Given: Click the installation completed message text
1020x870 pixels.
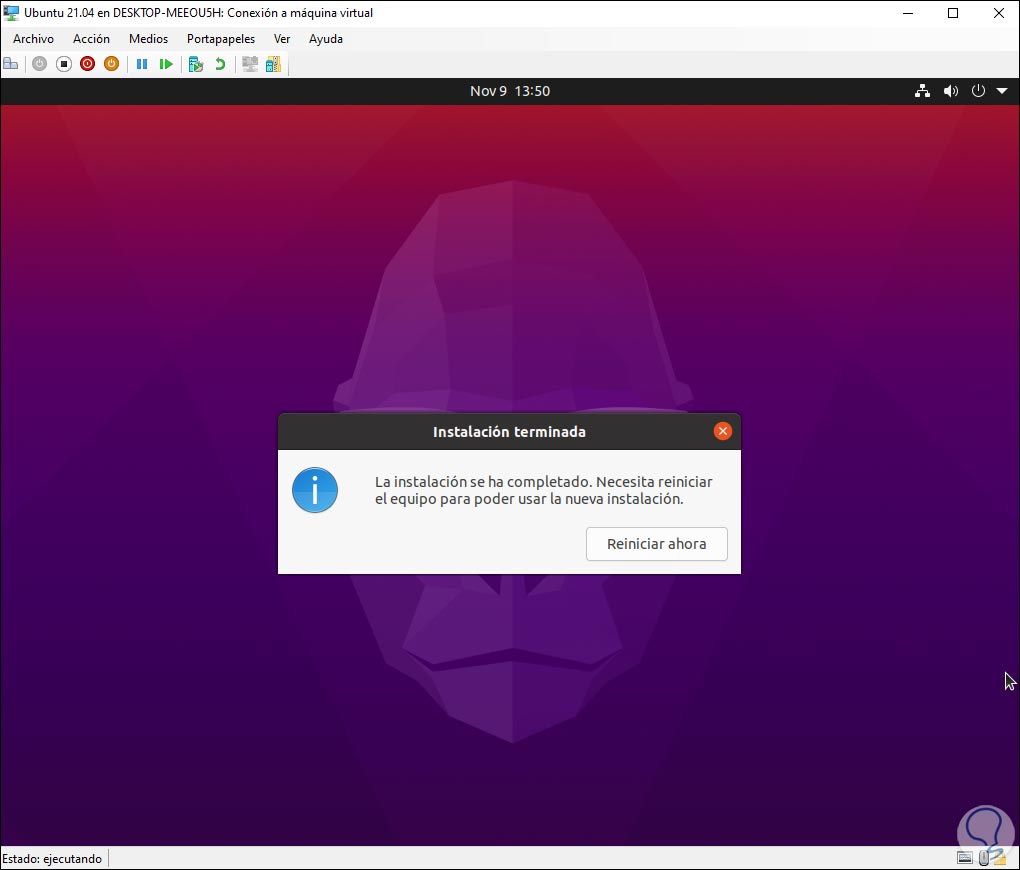Looking at the screenshot, I should (543, 491).
